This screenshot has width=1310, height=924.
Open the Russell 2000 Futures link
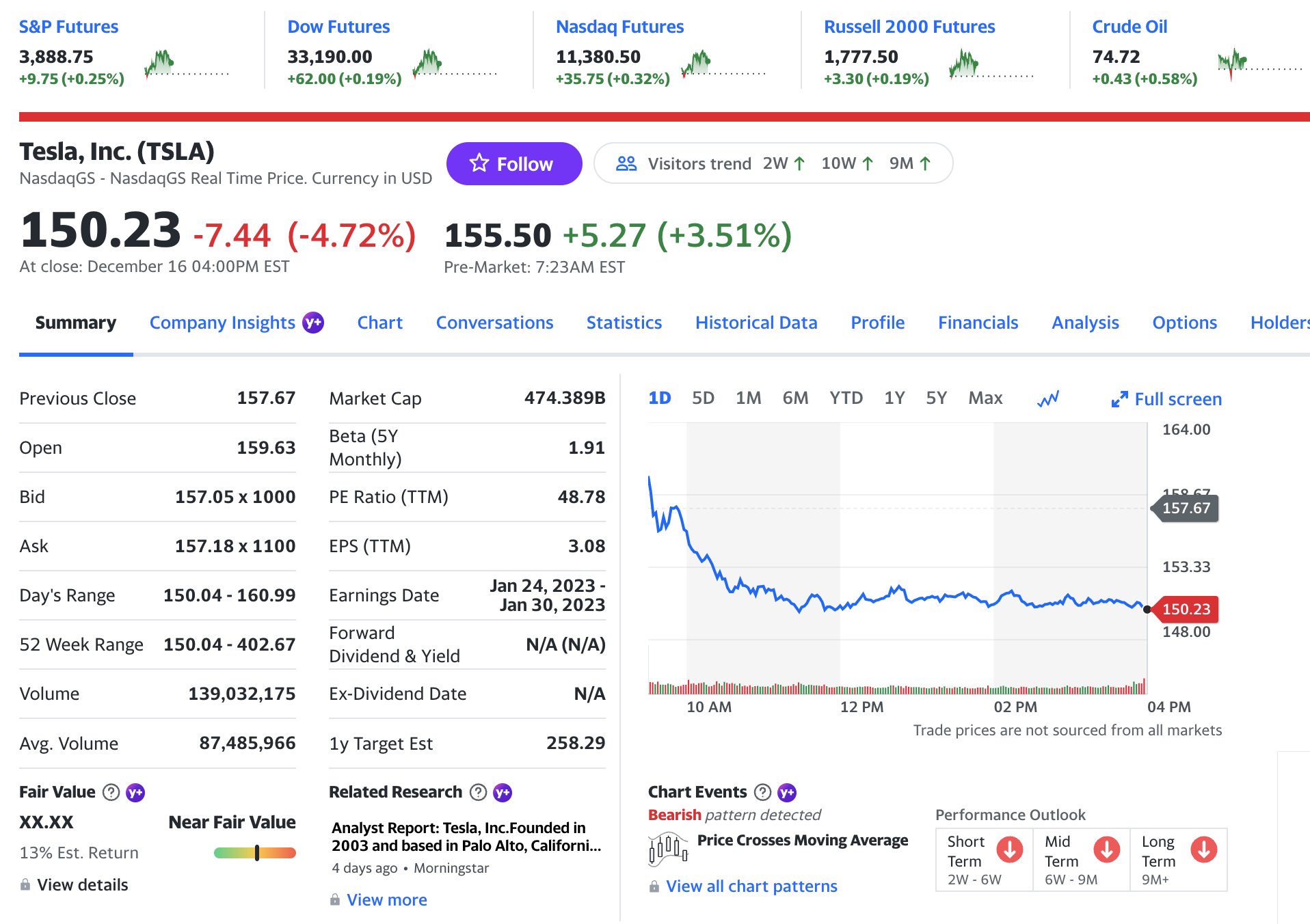coord(909,27)
